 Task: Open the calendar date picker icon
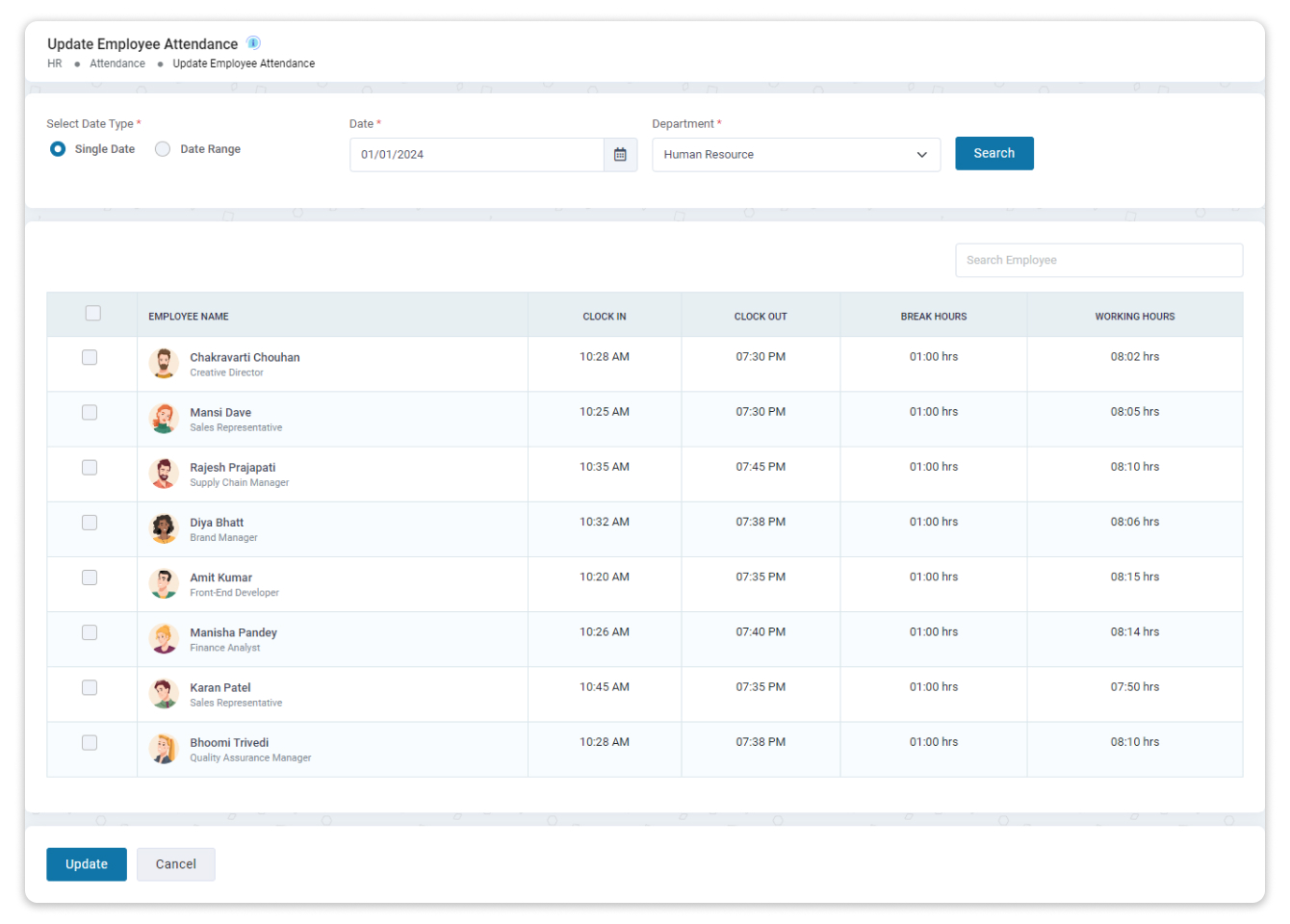(620, 154)
